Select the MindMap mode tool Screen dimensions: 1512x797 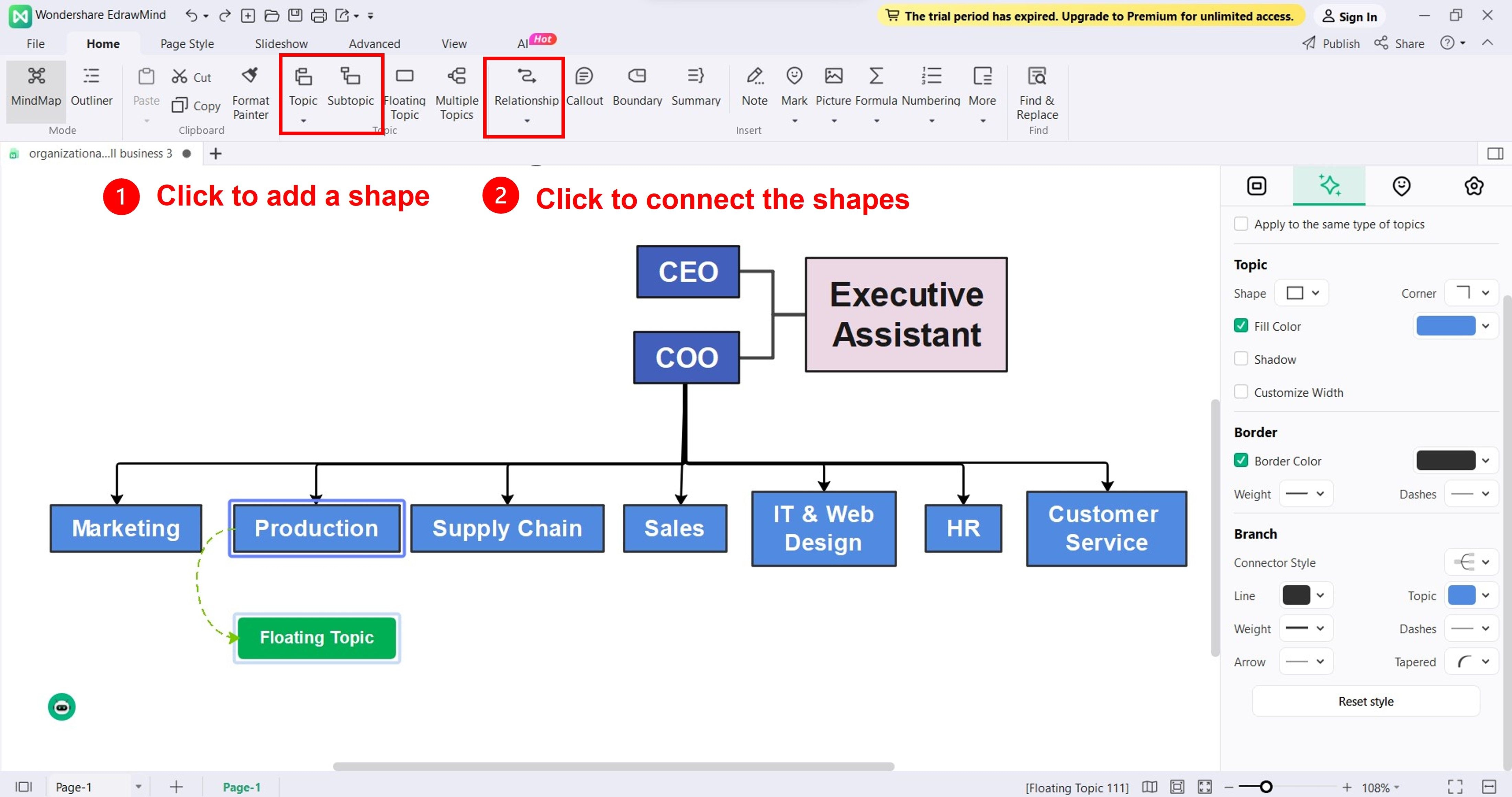pyautogui.click(x=35, y=87)
